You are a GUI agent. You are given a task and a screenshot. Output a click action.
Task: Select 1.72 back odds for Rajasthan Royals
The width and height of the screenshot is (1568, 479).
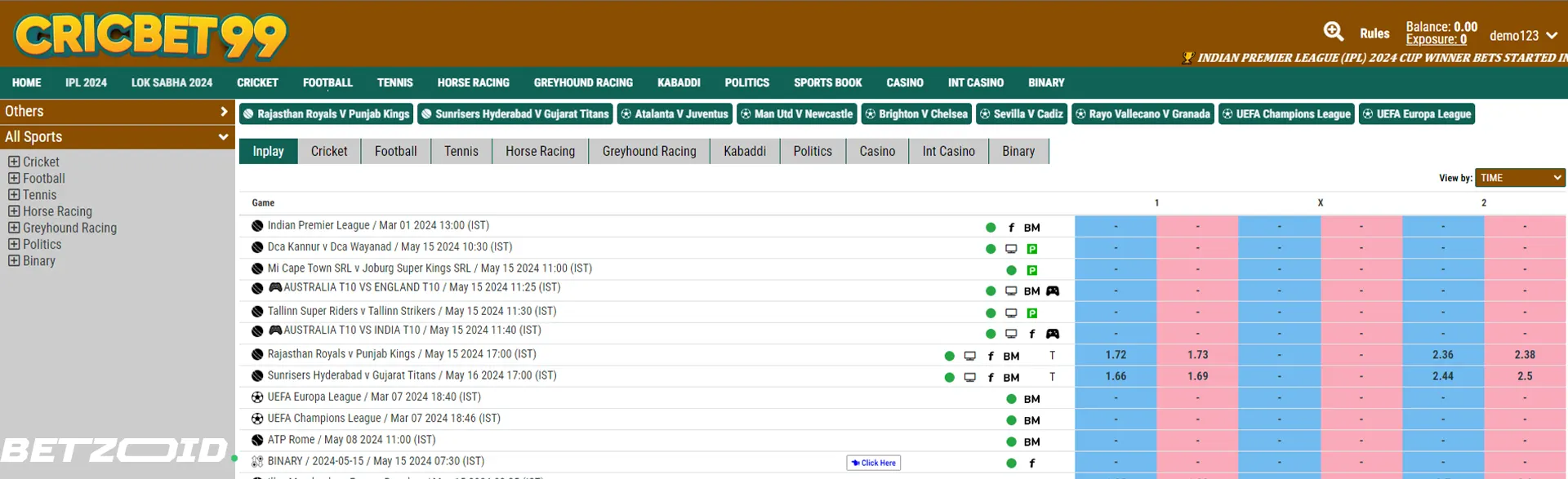(1116, 355)
